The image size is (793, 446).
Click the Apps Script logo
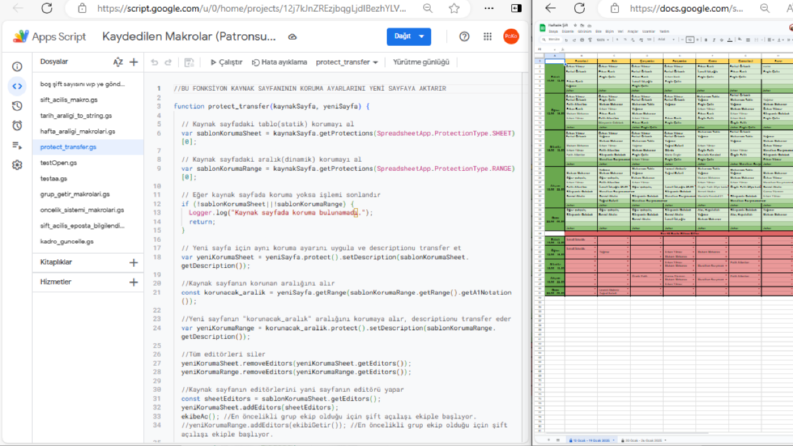[x=21, y=36]
